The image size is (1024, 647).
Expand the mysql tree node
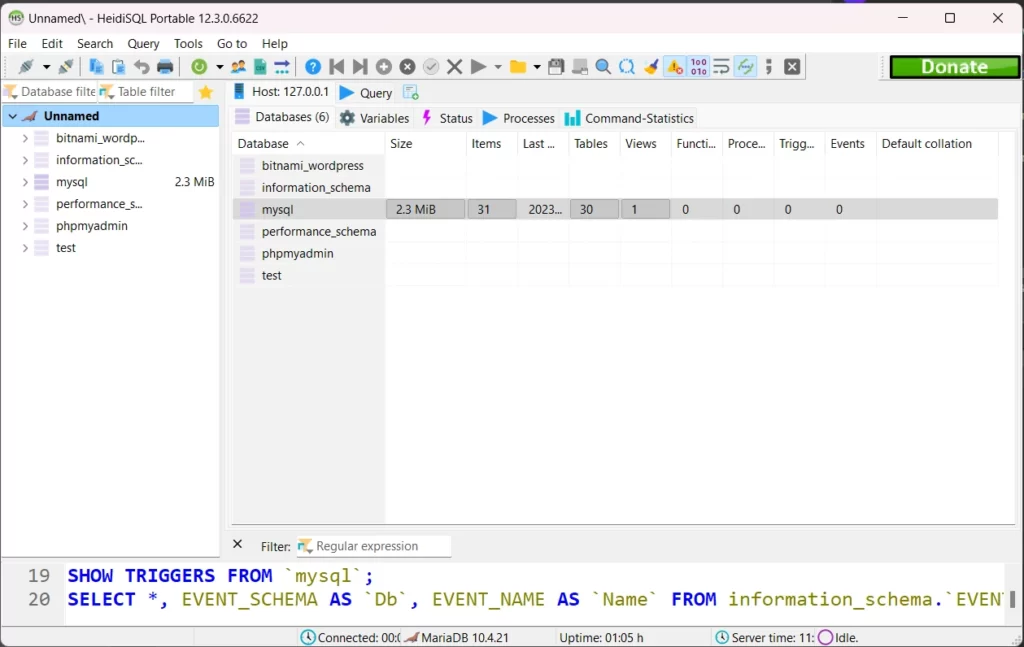(x=25, y=182)
